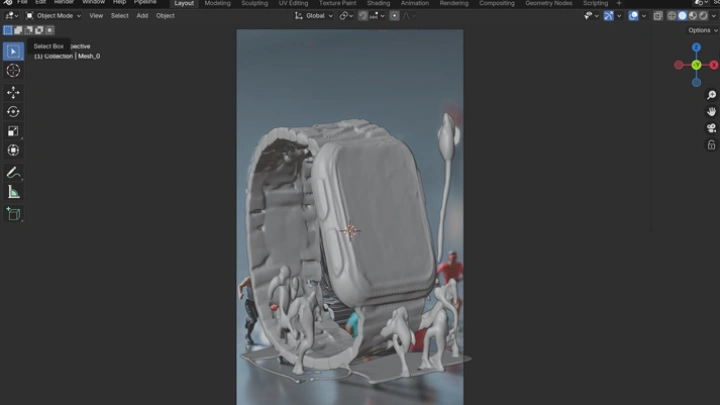Viewport: 720px width, 405px height.
Task: Open gizmo options dropdown arrow
Action: [619, 16]
